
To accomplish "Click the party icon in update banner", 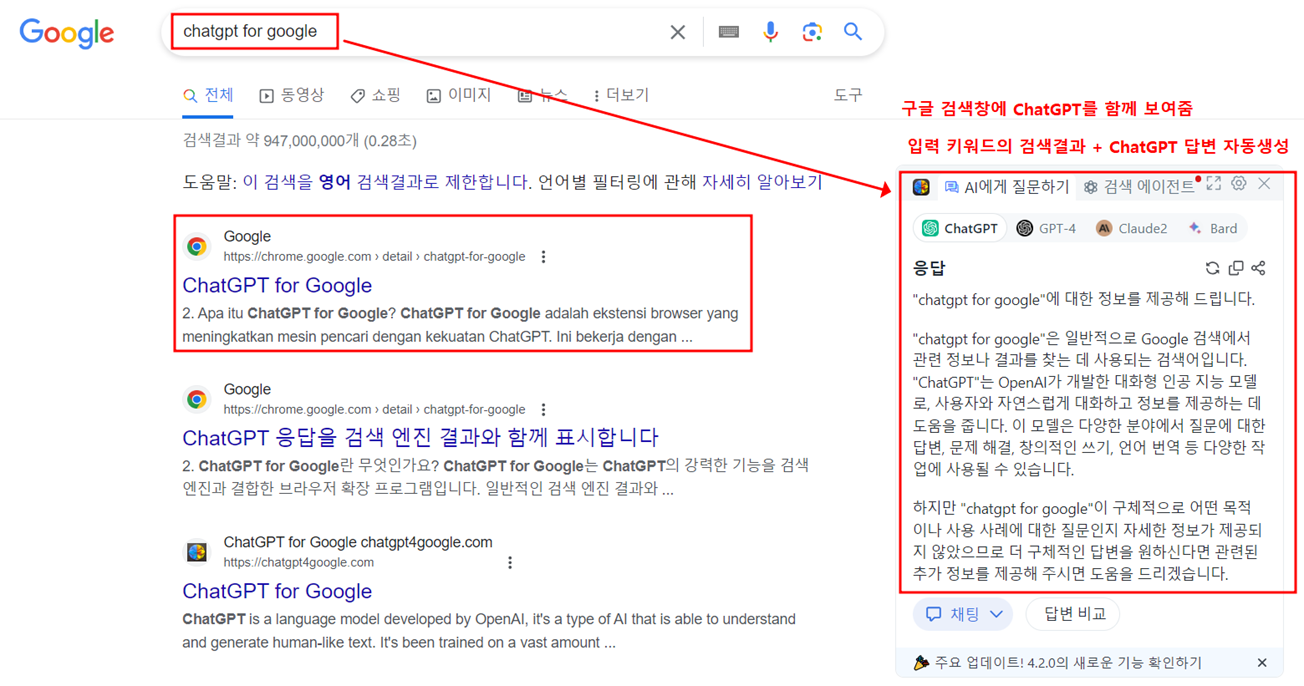I will (x=921, y=662).
